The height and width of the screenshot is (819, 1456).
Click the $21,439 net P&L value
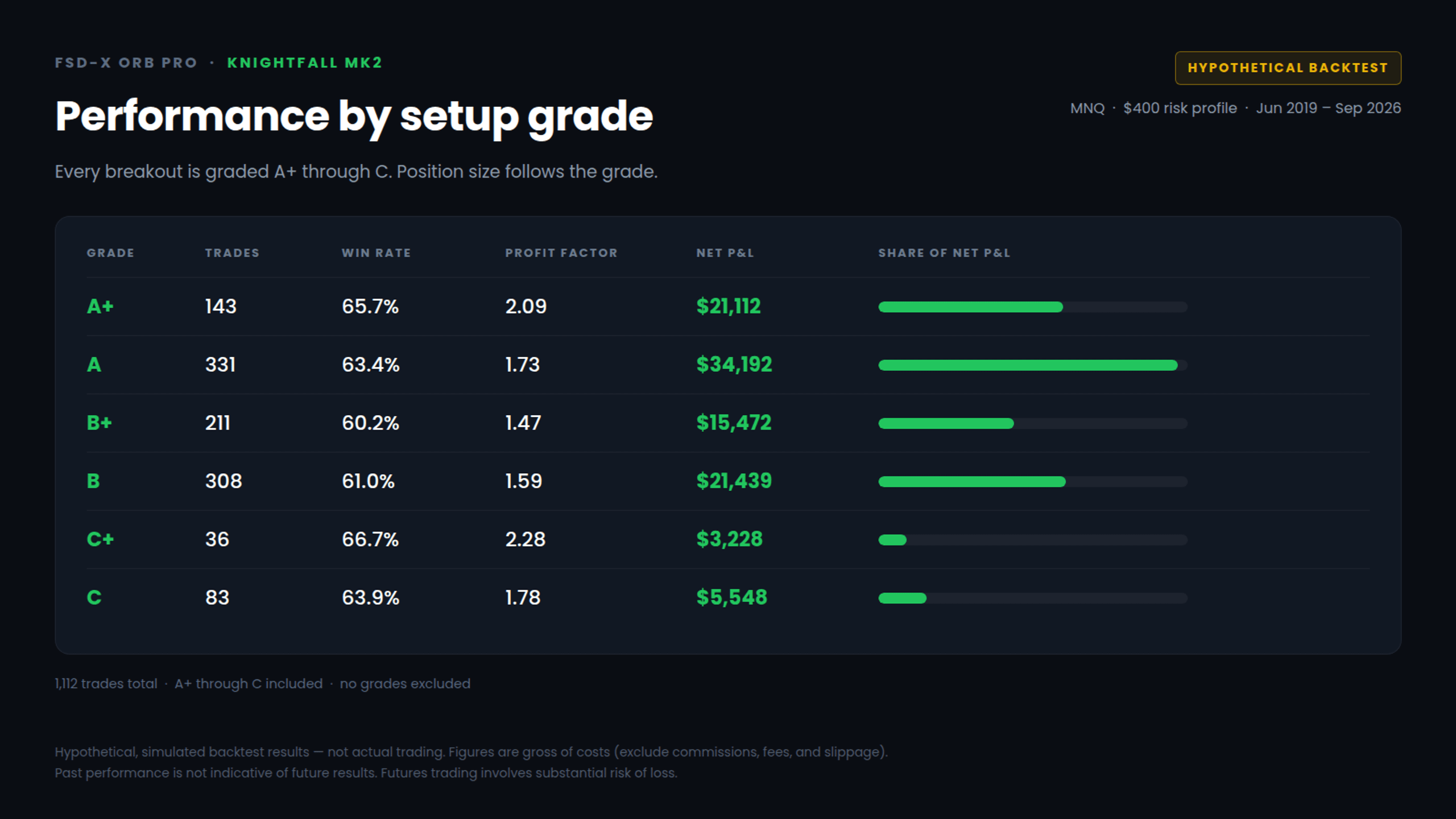pyautogui.click(x=734, y=481)
